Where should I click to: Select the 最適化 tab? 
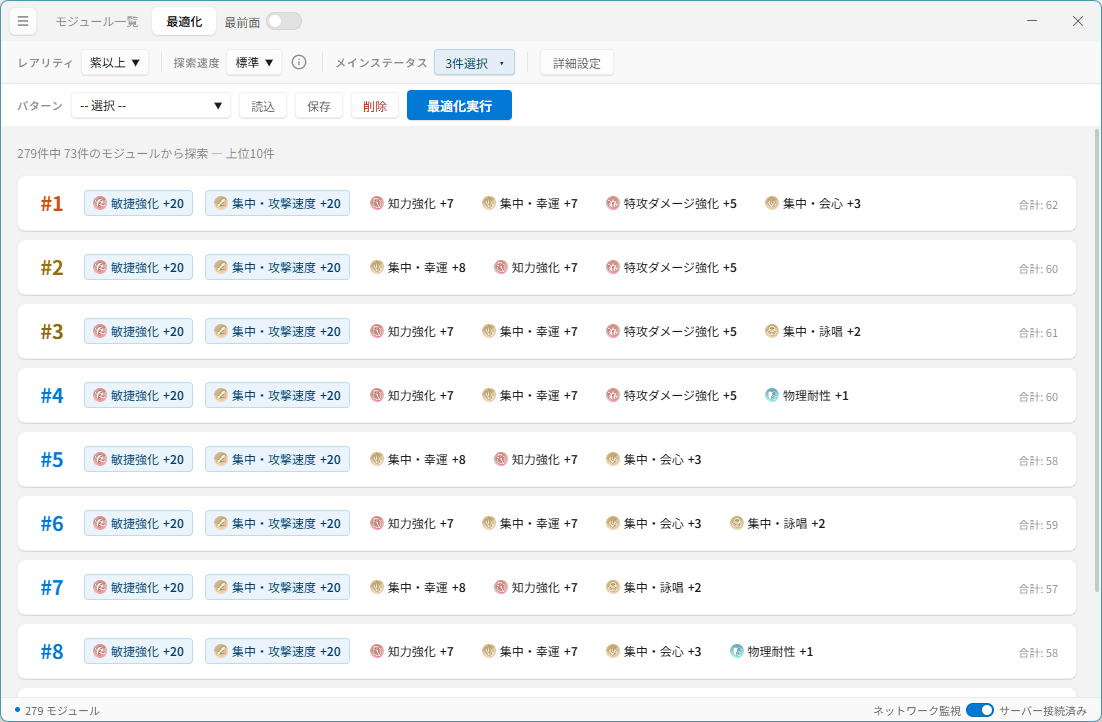184,21
